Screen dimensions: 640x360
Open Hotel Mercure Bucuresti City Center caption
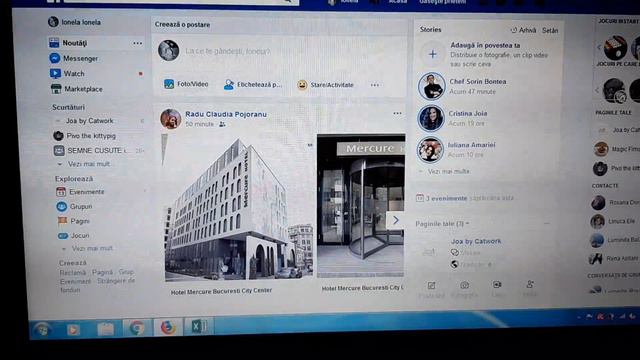(221, 291)
